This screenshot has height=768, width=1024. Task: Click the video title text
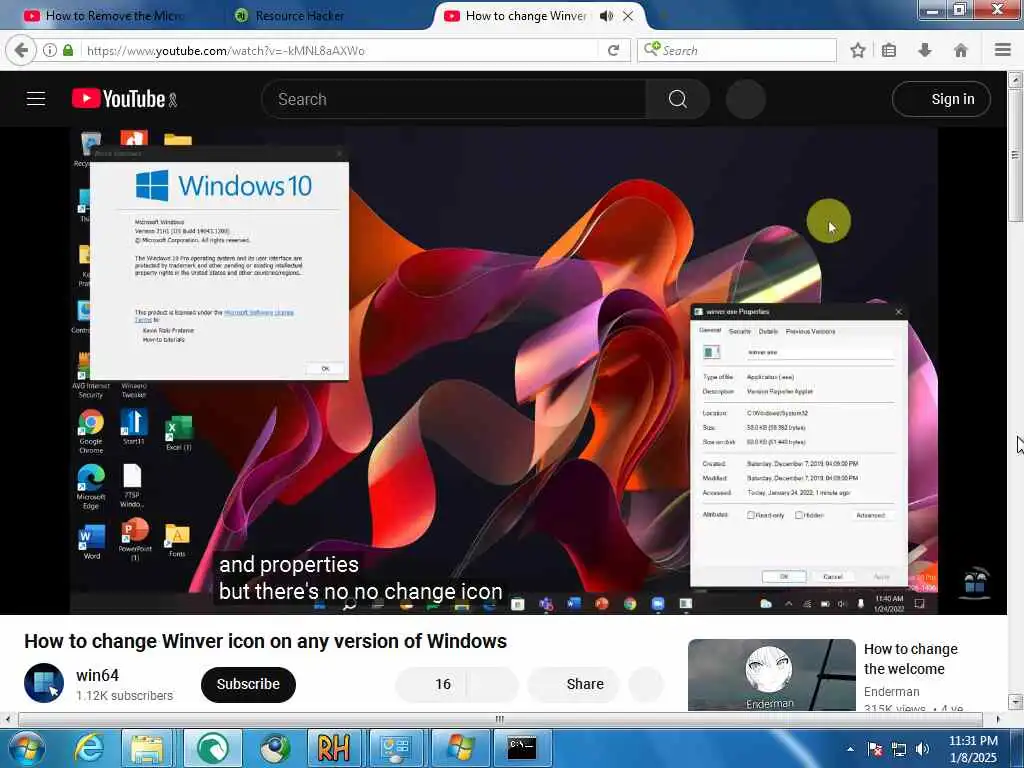[265, 641]
